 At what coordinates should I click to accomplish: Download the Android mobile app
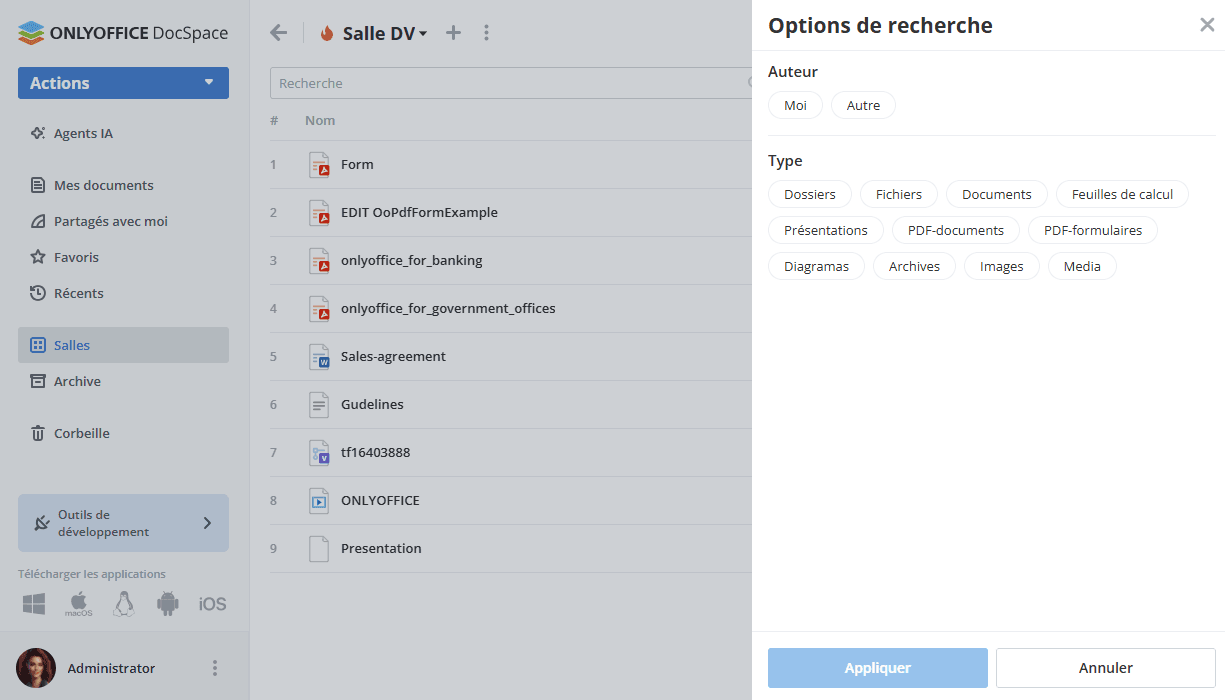point(168,604)
